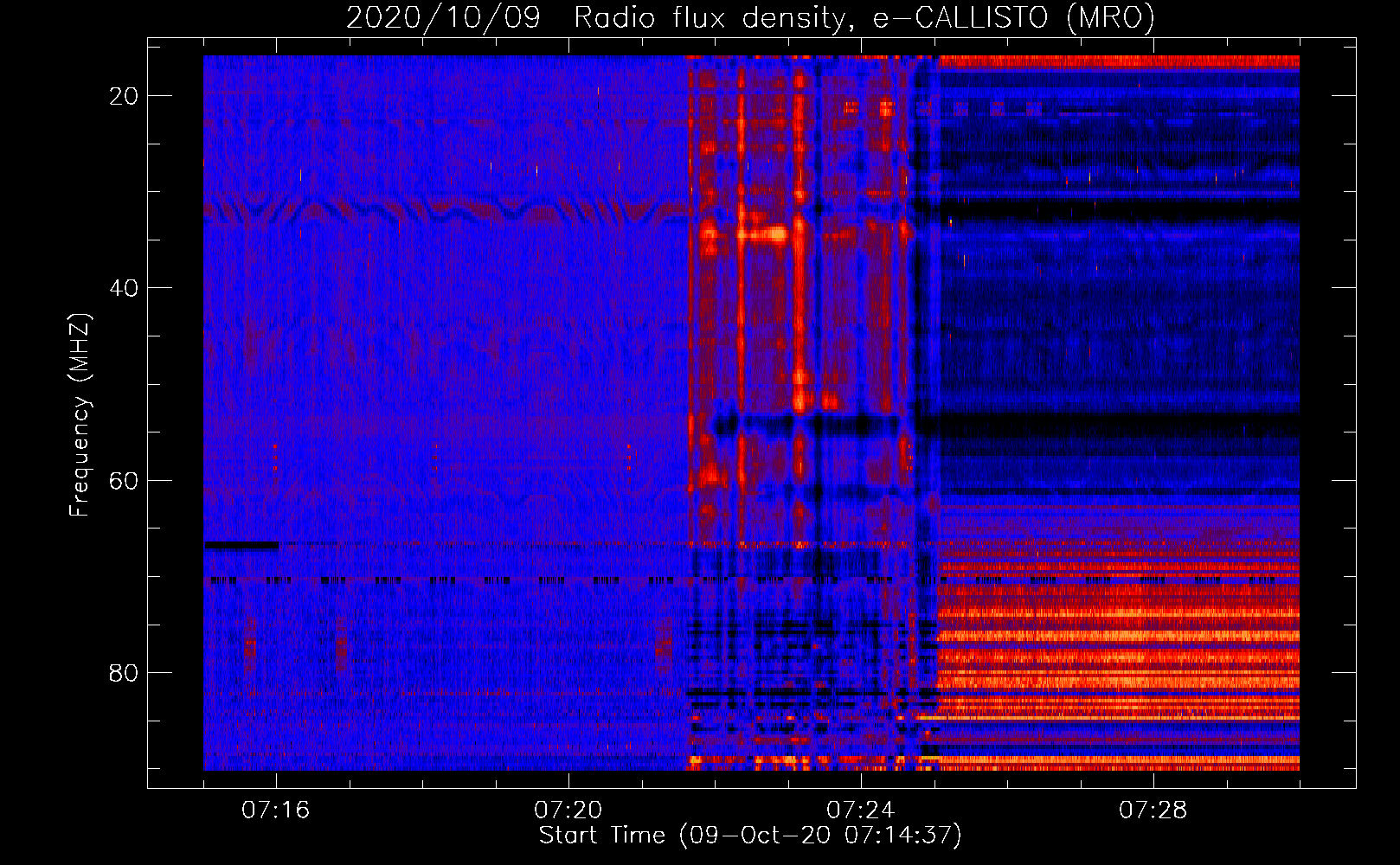Click the 'Frequency (MHZ)' axis label
Viewport: 1400px width, 865px height.
(x=80, y=415)
